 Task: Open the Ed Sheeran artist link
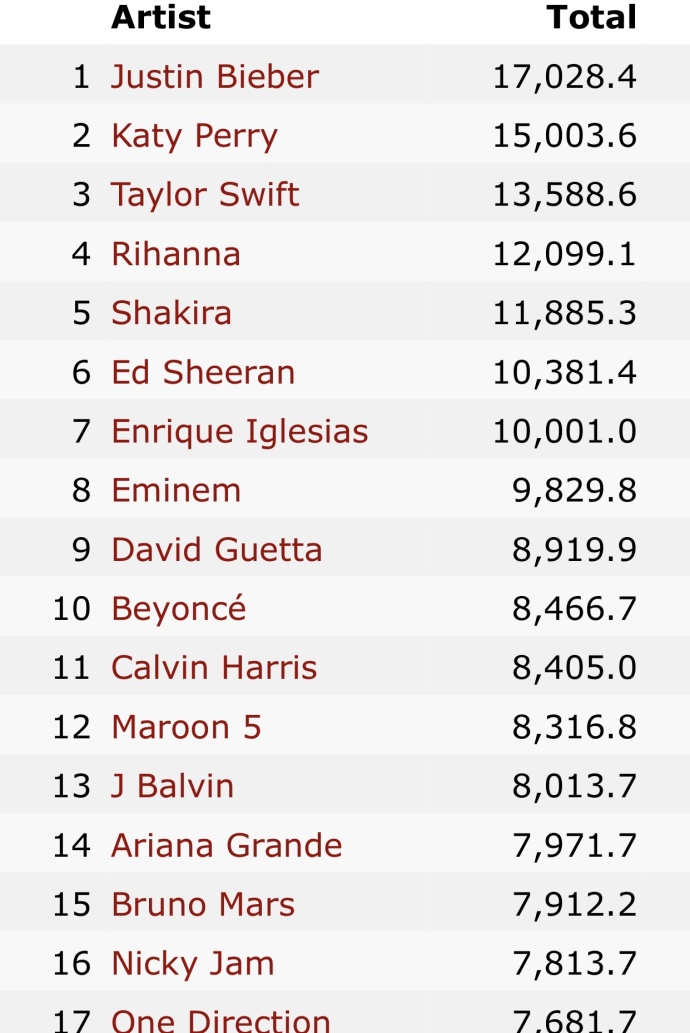coord(203,372)
